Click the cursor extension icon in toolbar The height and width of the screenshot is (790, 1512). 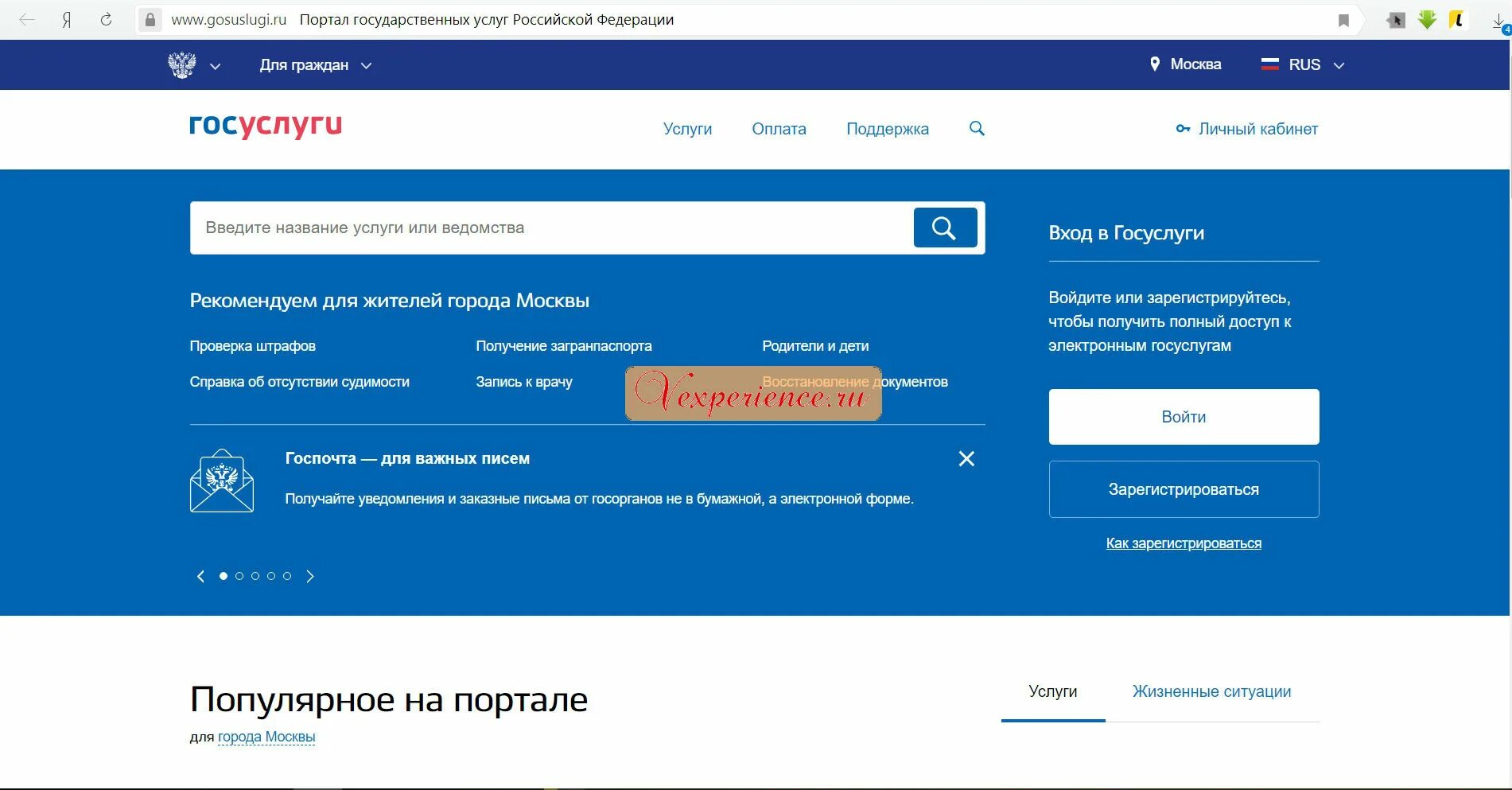pyautogui.click(x=1396, y=20)
